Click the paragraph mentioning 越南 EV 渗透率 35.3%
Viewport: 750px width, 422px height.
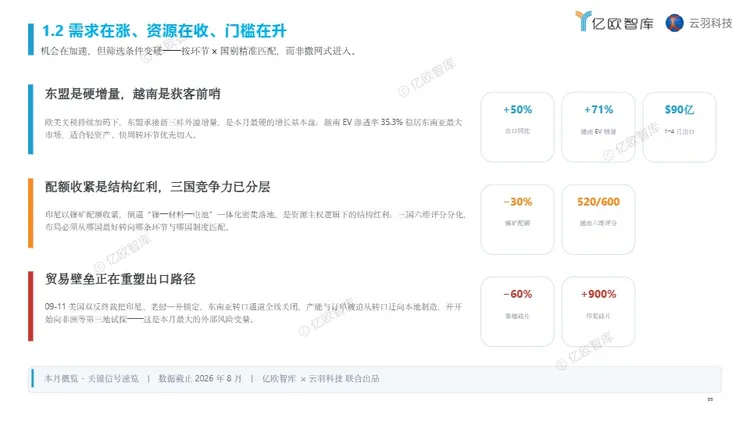(x=254, y=128)
